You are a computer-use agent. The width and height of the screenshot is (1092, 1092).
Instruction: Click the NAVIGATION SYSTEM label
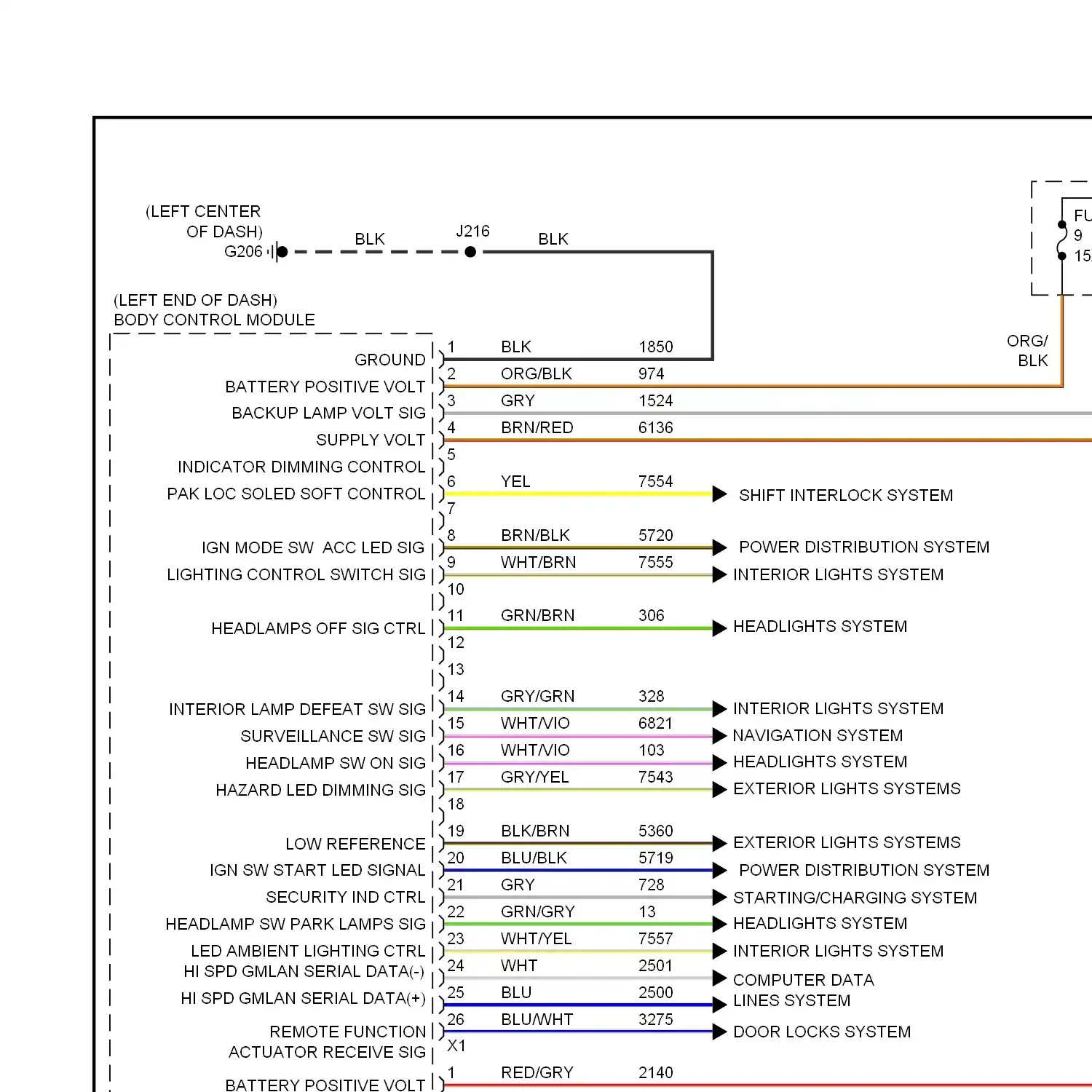point(818,735)
